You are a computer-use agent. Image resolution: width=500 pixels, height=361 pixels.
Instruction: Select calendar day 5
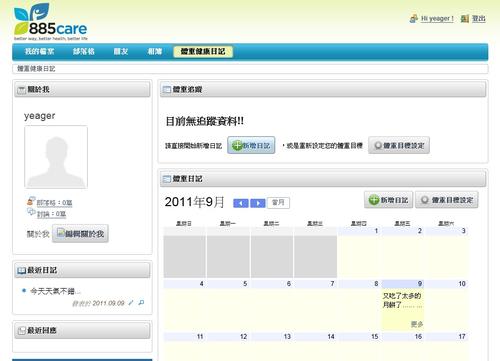(x=228, y=305)
